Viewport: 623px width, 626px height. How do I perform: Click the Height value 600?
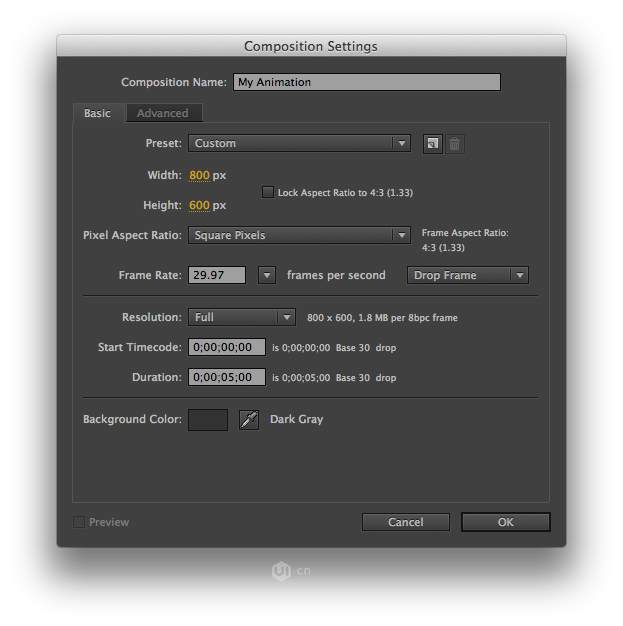pos(199,205)
